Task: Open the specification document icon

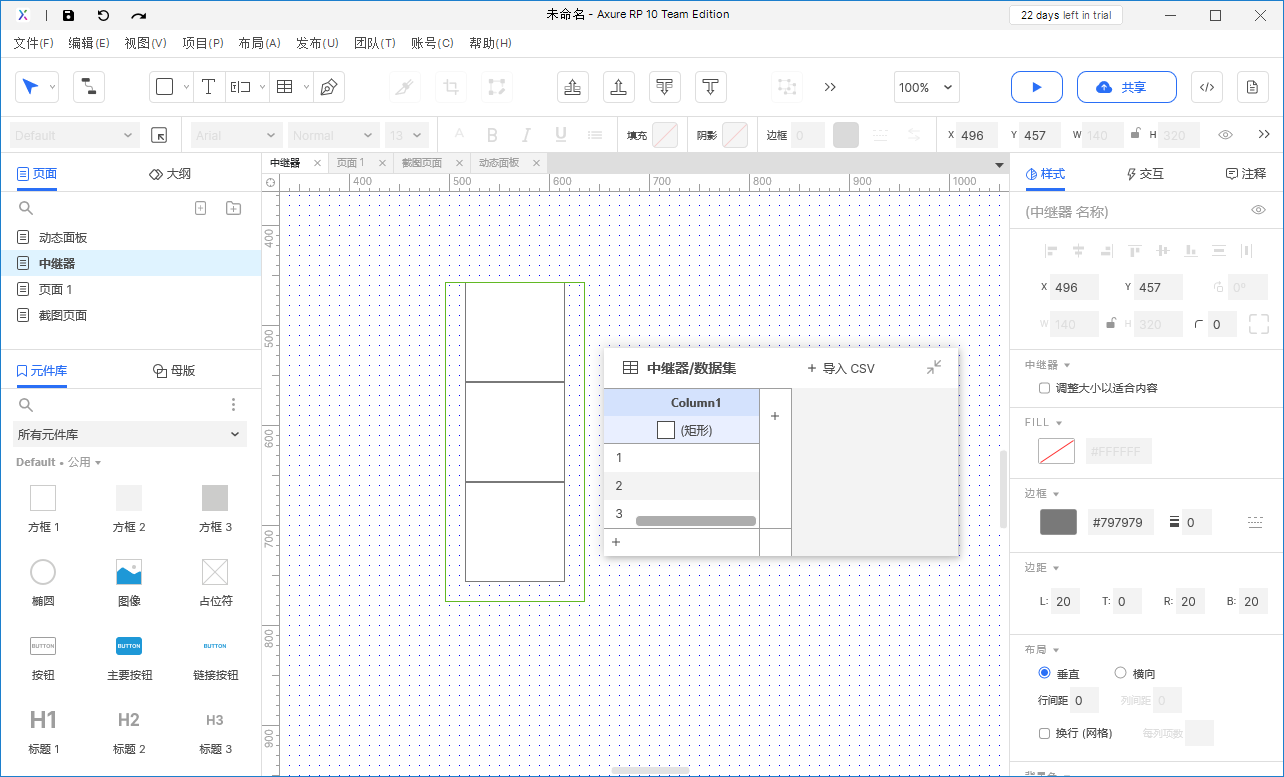Action: click(1253, 87)
